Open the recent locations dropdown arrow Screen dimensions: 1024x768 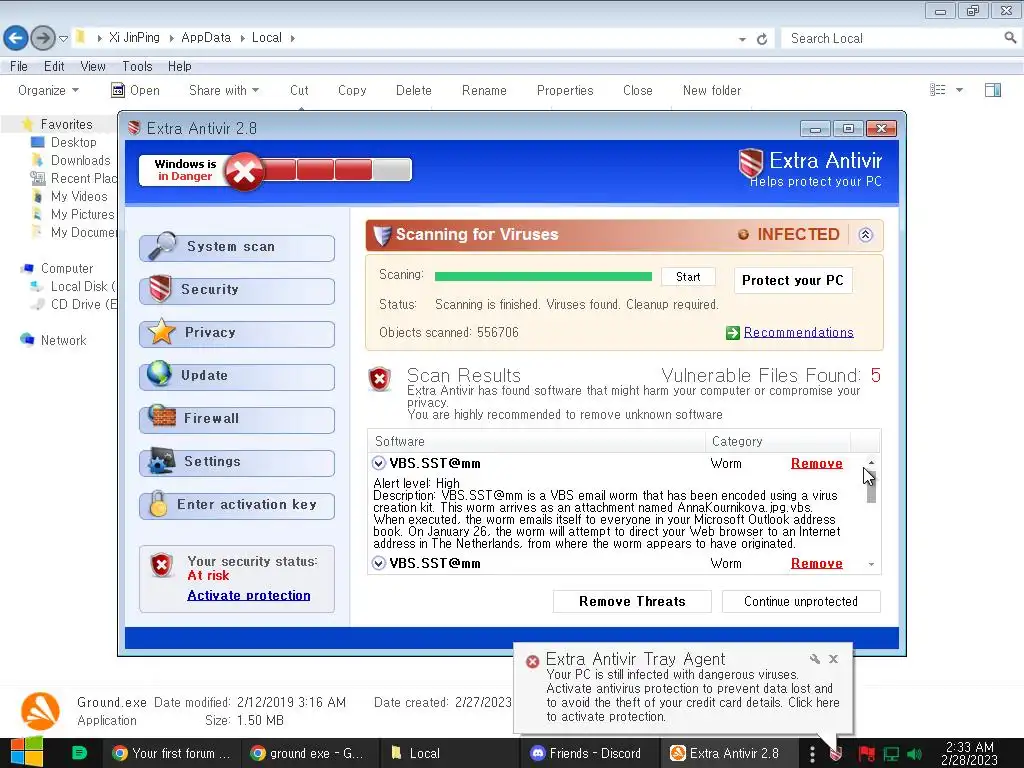pos(63,39)
